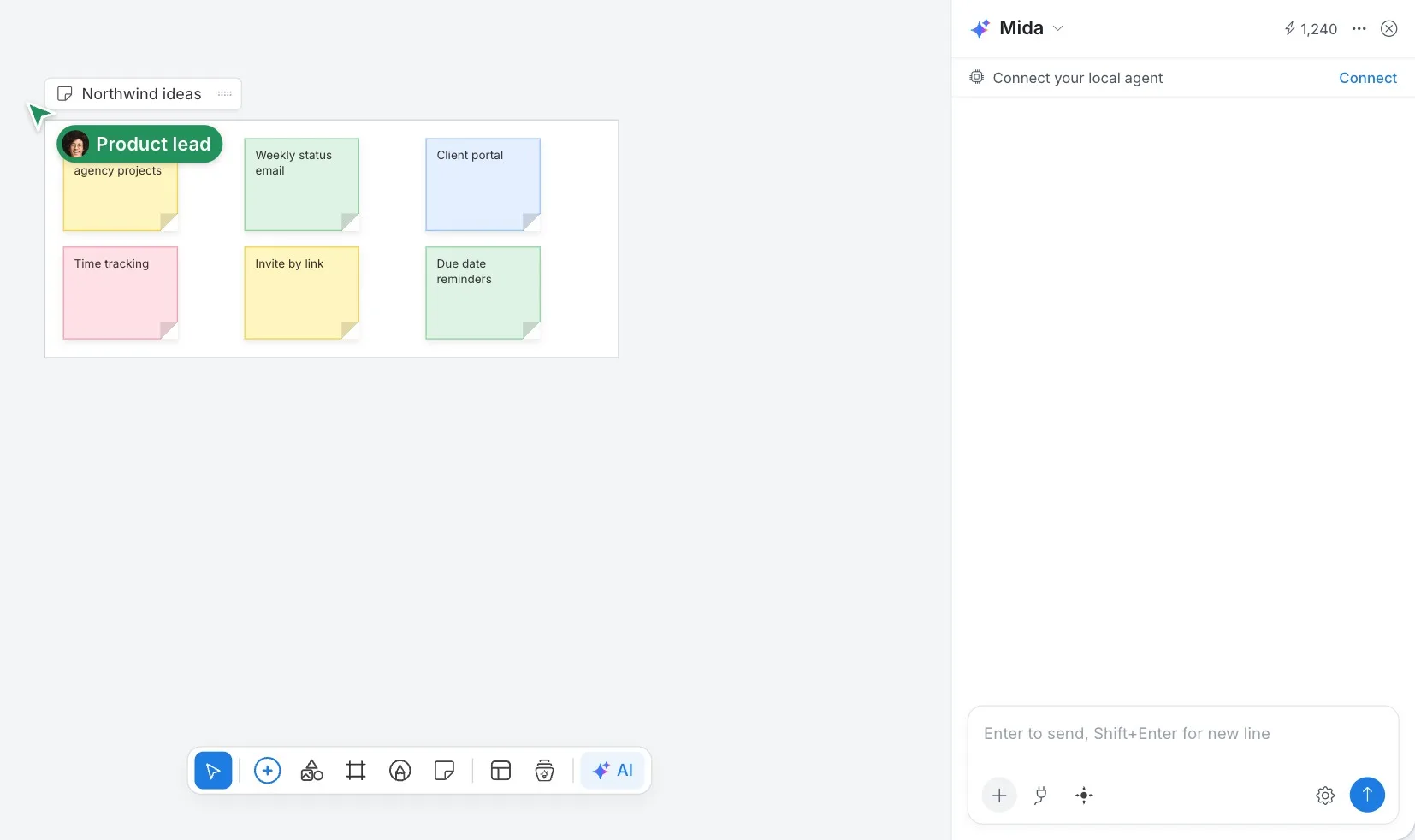Screen dimensions: 1415x840
Task: Toggle the AI assistant button
Action: (x=613, y=771)
